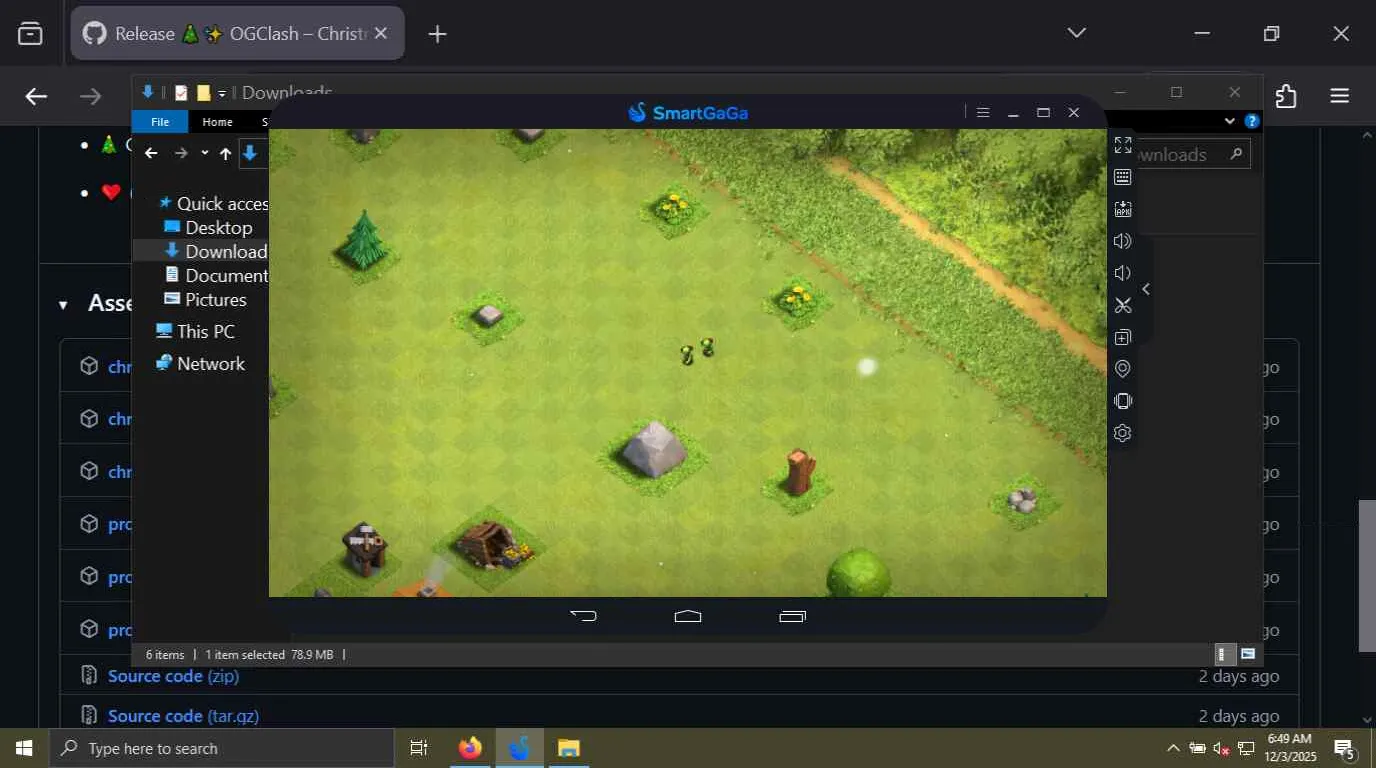Select Downloads in the navigation pane

pyautogui.click(x=216, y=251)
